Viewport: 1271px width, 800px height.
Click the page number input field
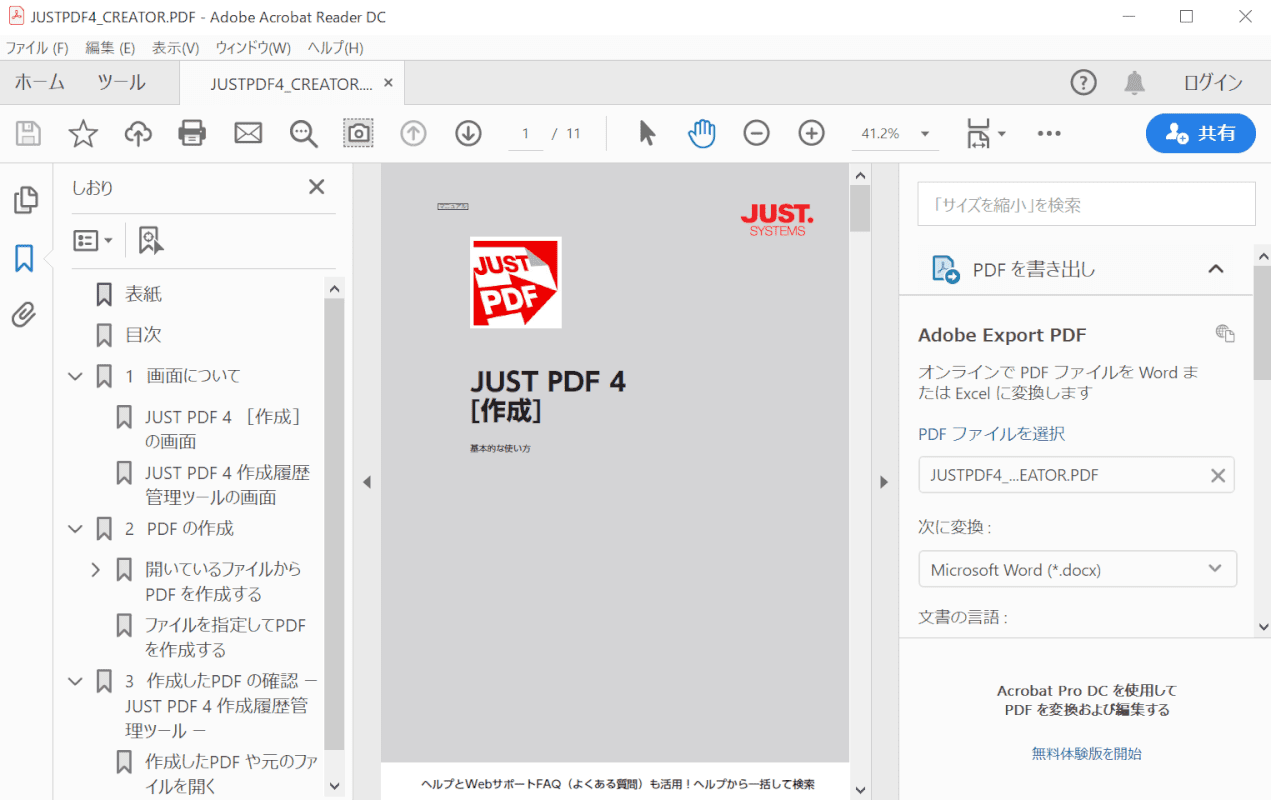tap(526, 134)
